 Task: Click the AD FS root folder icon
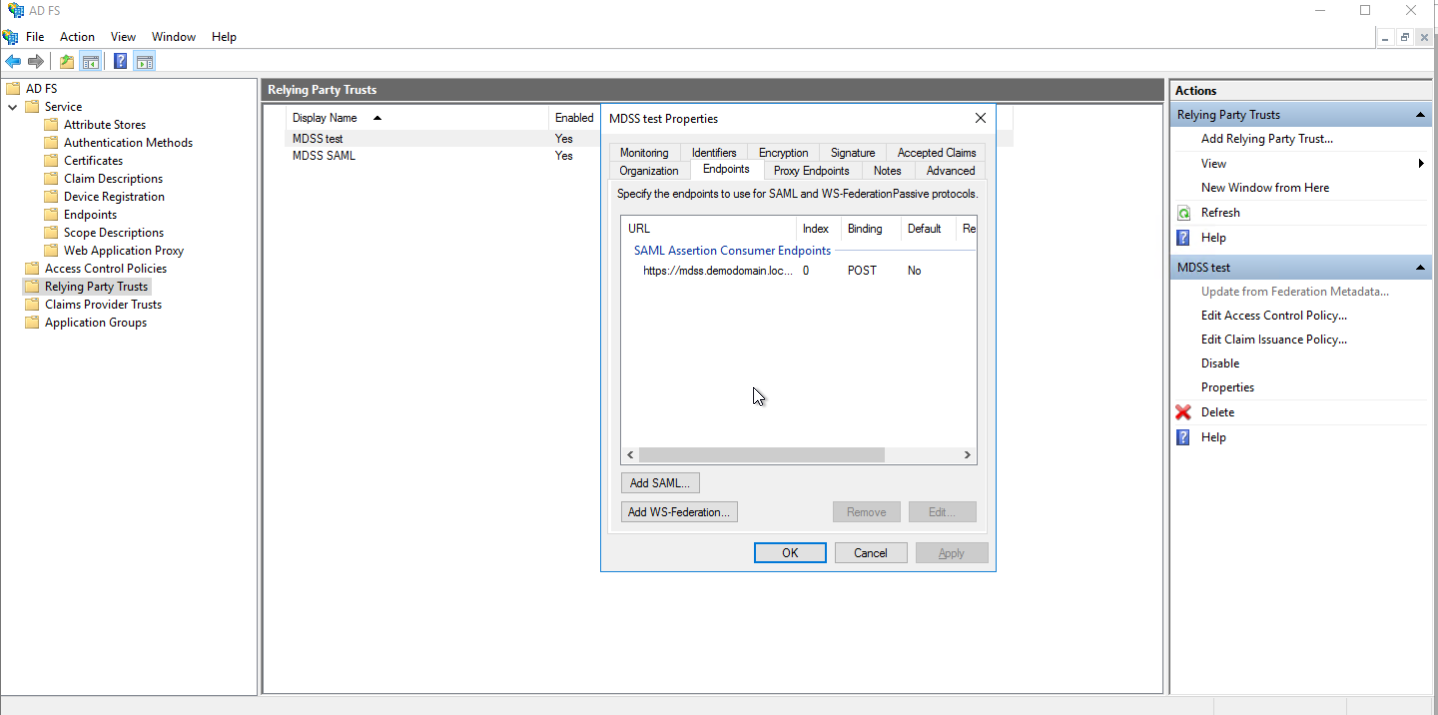tap(13, 88)
